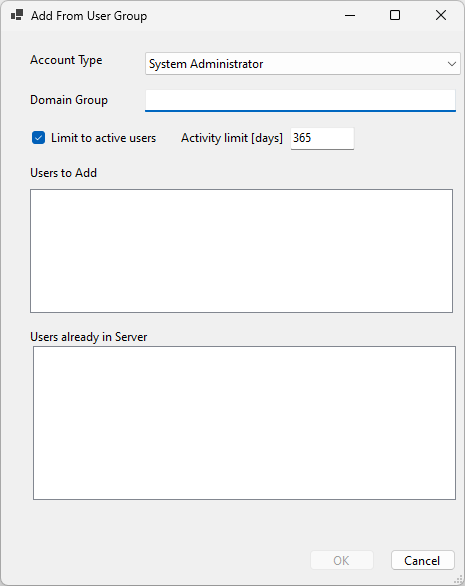Click the 'Users to Add' heading
465x586 pixels.
64,173
